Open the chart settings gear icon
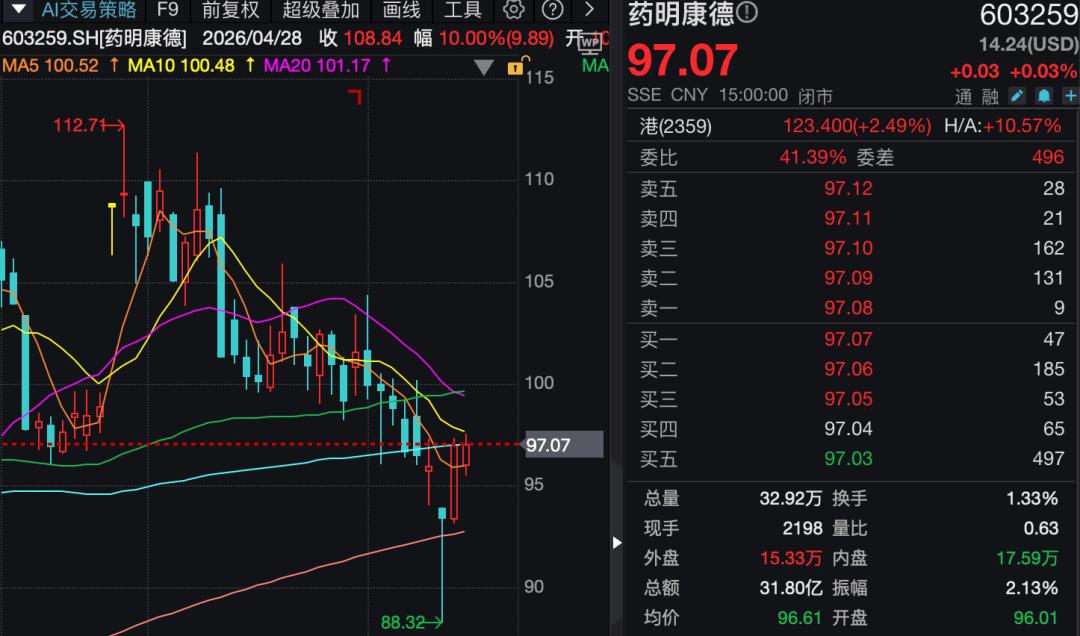This screenshot has width=1080, height=636. [x=513, y=10]
